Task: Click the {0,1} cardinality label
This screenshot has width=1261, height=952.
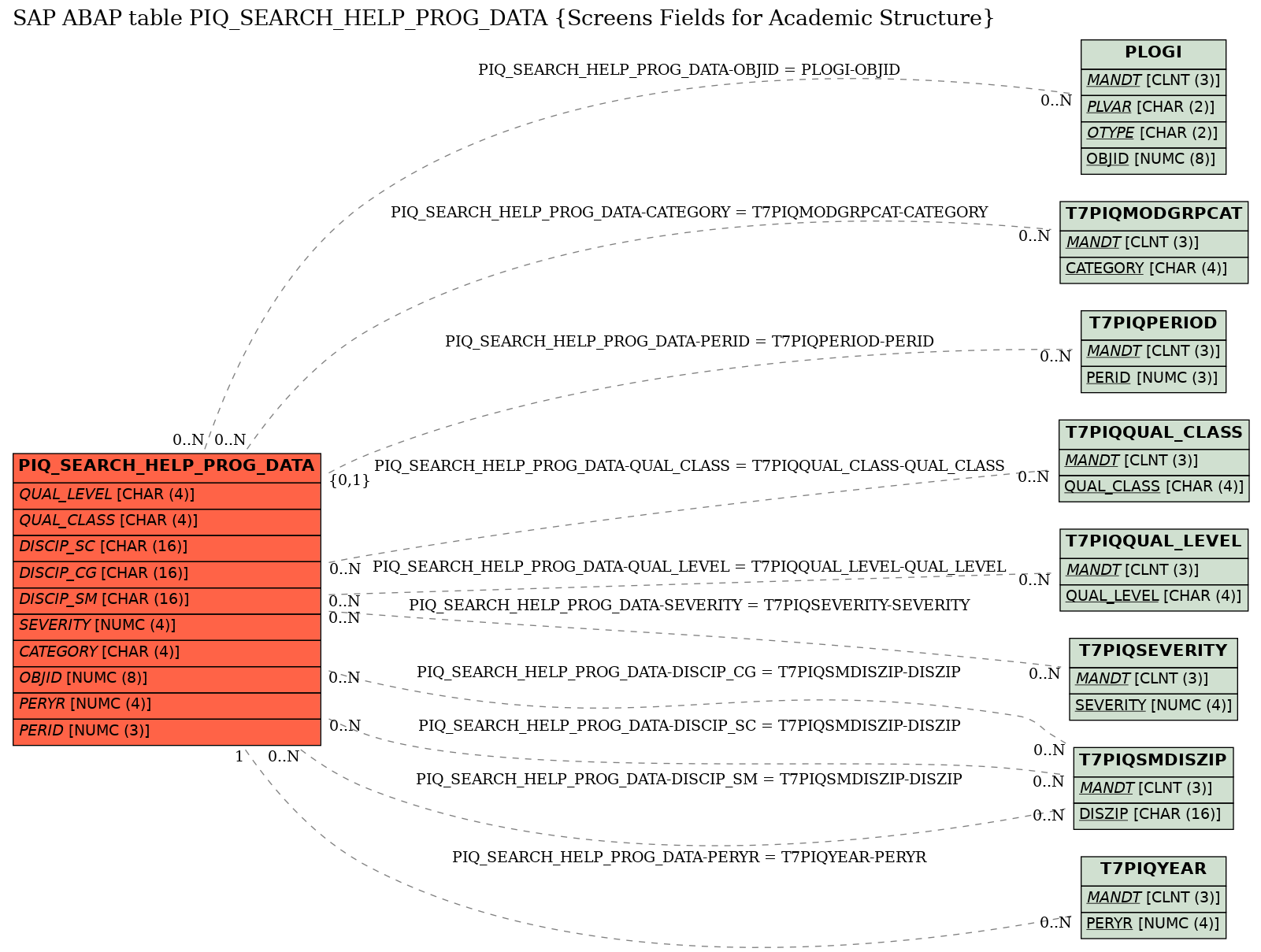Action: click(x=350, y=480)
